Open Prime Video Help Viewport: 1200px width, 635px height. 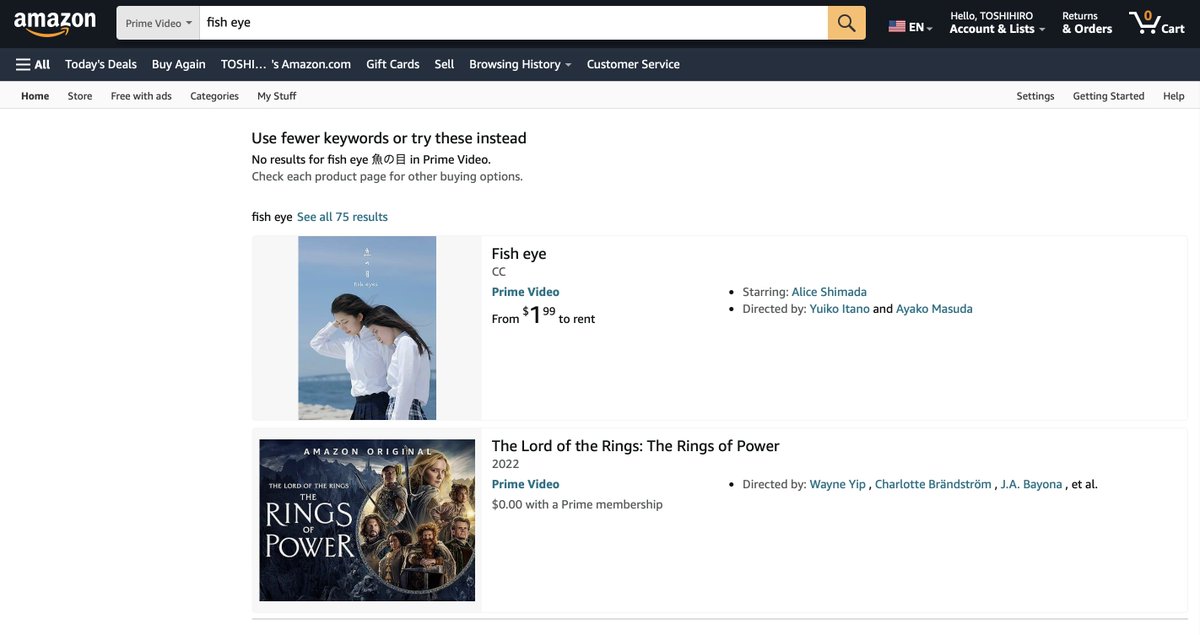pyautogui.click(x=1174, y=96)
